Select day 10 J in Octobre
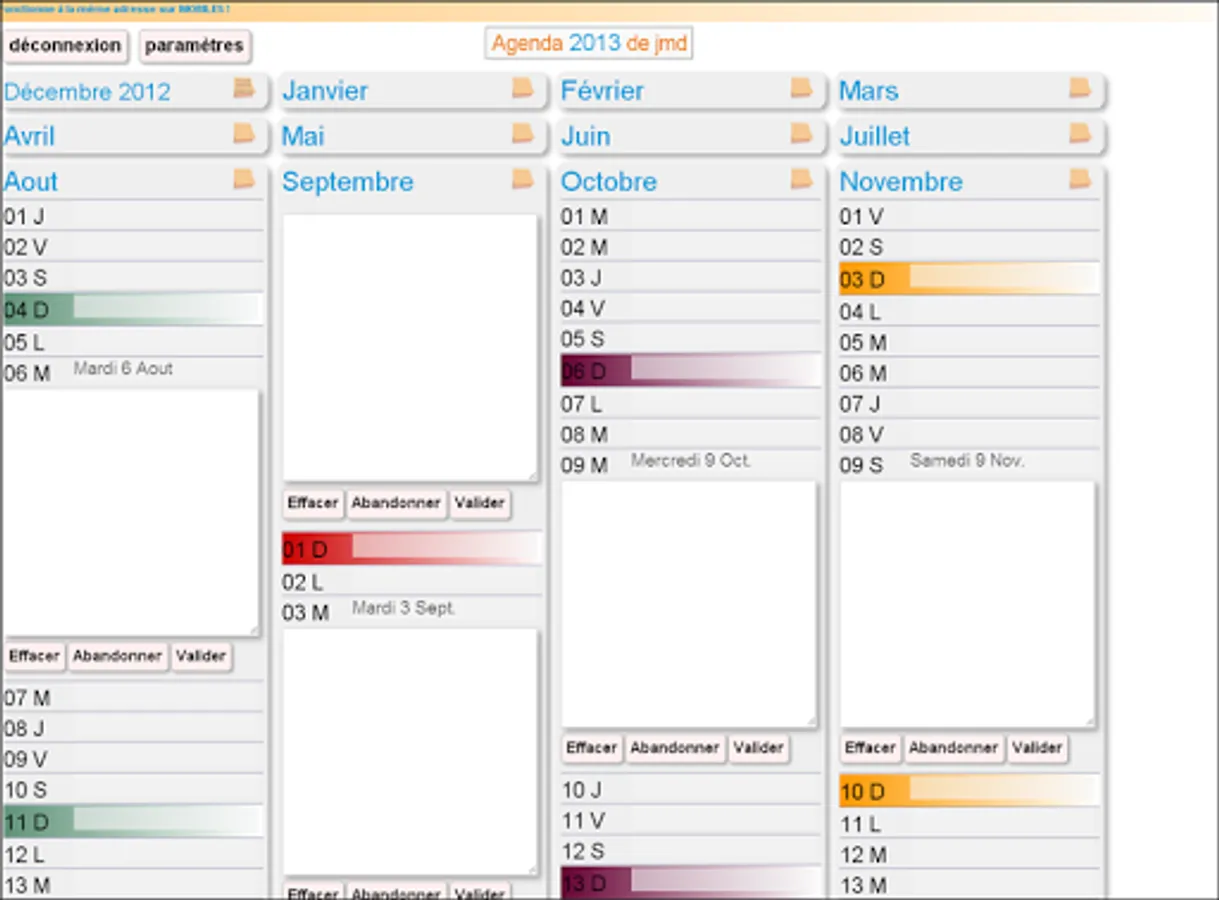Viewport: 1219px width, 900px height. [690, 790]
